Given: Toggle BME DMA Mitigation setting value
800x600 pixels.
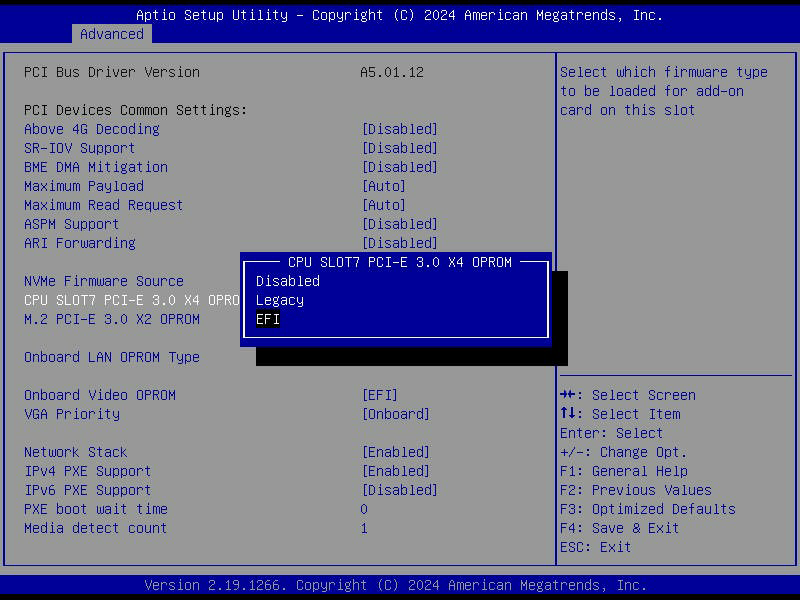Looking at the screenshot, I should pos(400,167).
